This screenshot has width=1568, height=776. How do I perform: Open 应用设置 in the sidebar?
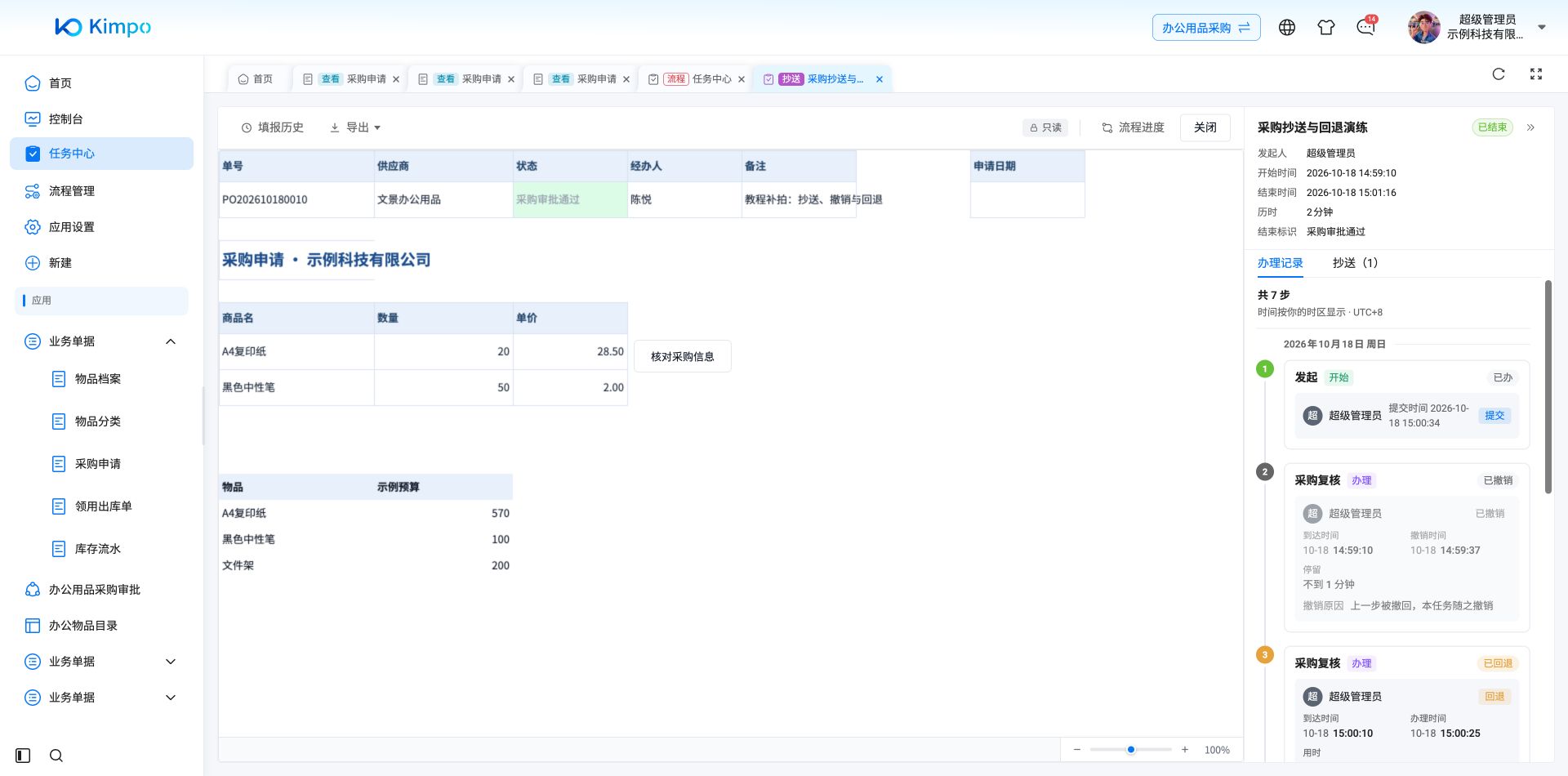pos(101,227)
